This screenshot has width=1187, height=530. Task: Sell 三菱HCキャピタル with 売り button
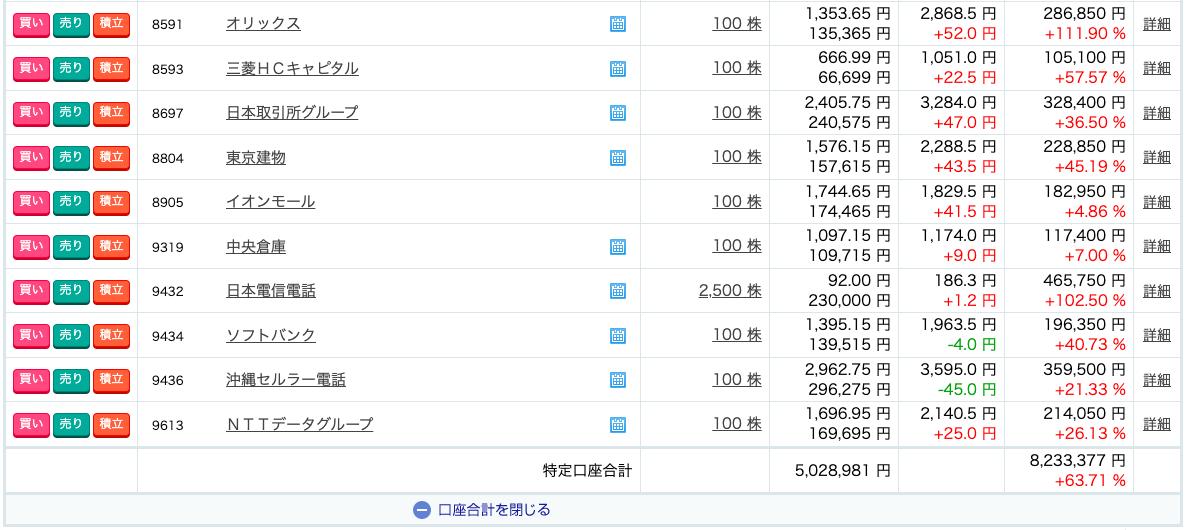click(71, 68)
